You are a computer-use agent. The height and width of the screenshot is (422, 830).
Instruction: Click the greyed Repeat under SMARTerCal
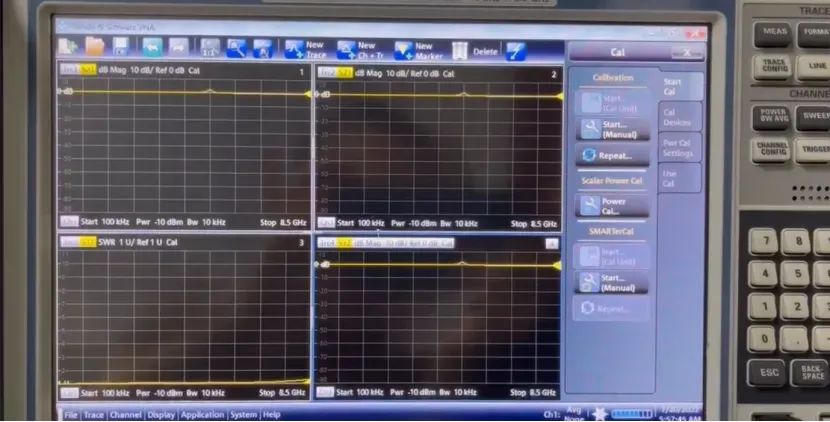[x=611, y=308]
